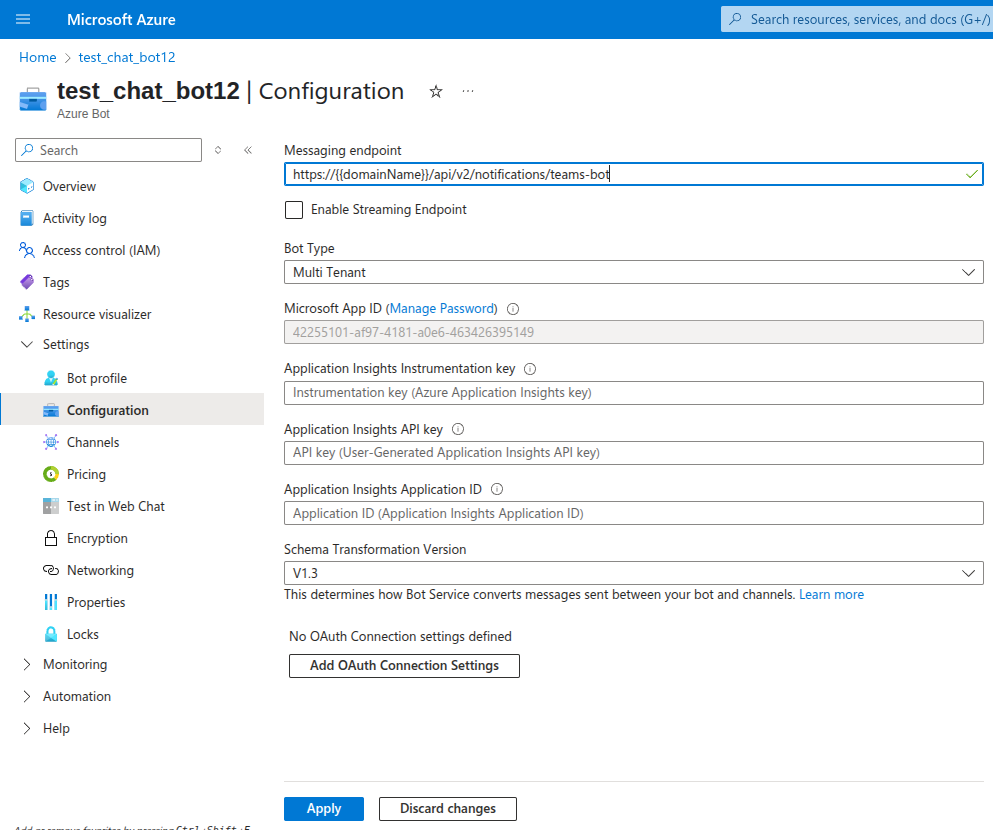Screen dimensions: 993x830
Task: Favorite test_chat_bot12 with the star icon
Action: tap(436, 92)
